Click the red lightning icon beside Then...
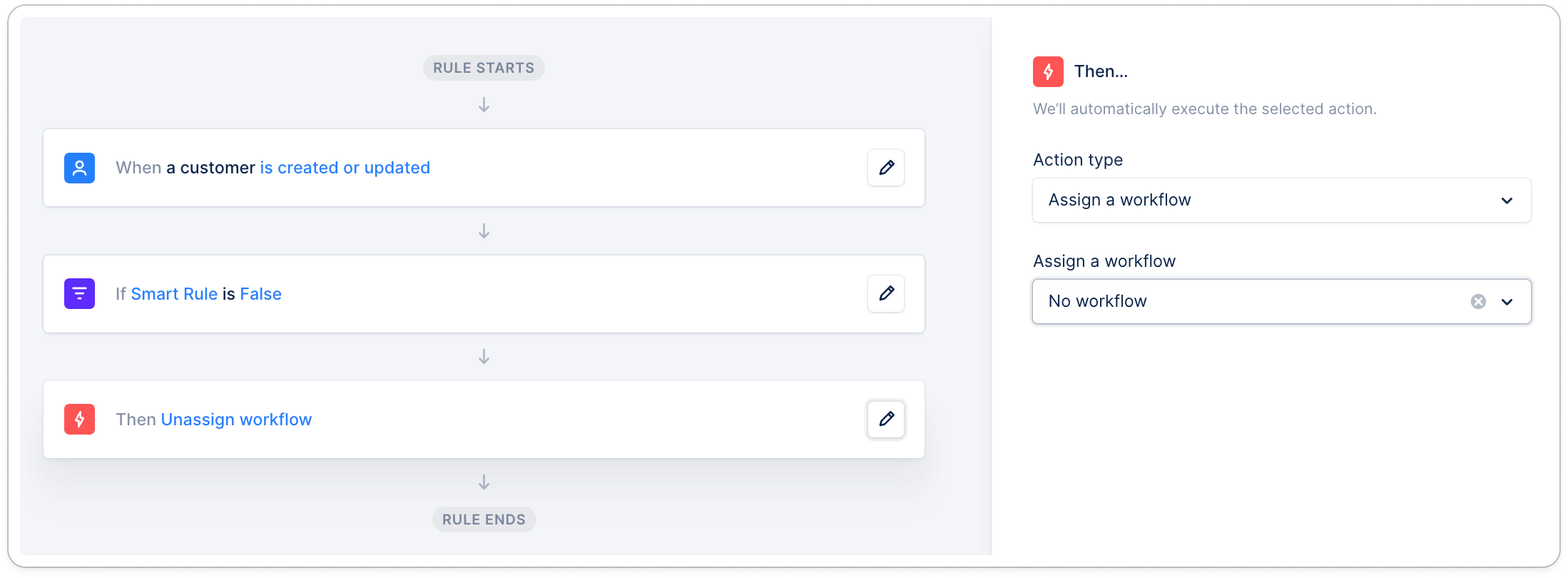Image resolution: width=1568 pixels, height=578 pixels. coord(1048,71)
